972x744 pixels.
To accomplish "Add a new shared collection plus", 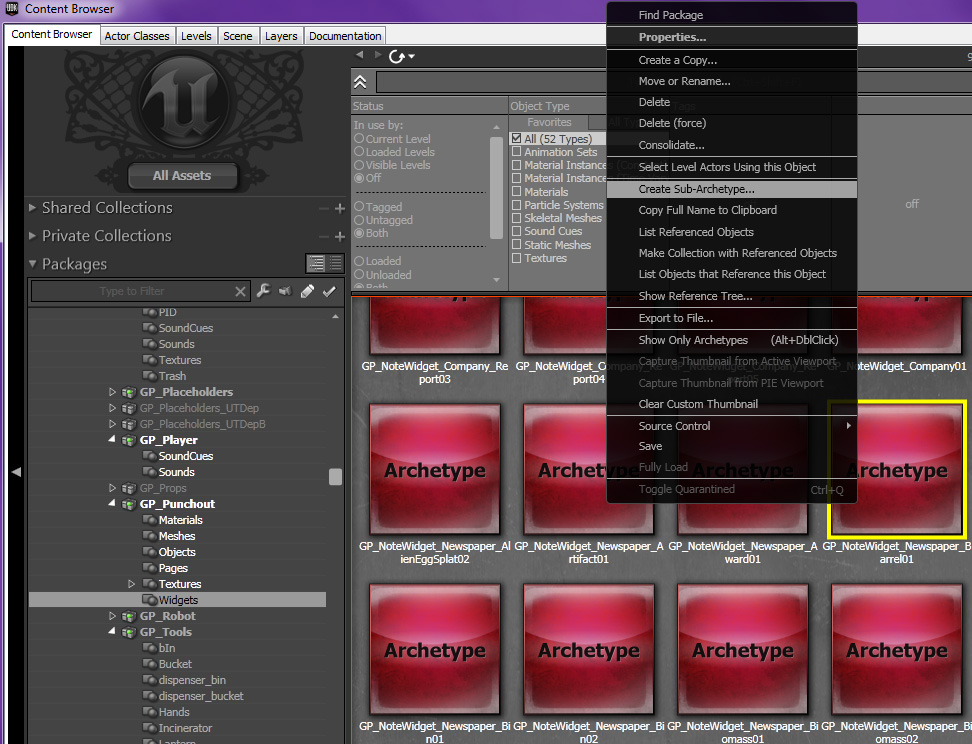I will (340, 209).
